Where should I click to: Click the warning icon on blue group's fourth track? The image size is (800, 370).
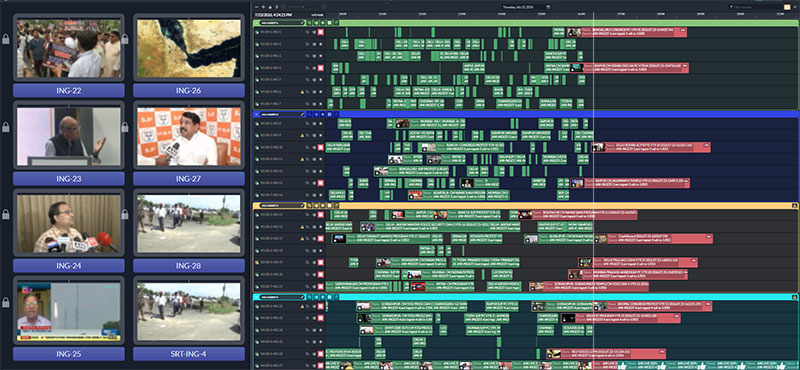(x=302, y=159)
